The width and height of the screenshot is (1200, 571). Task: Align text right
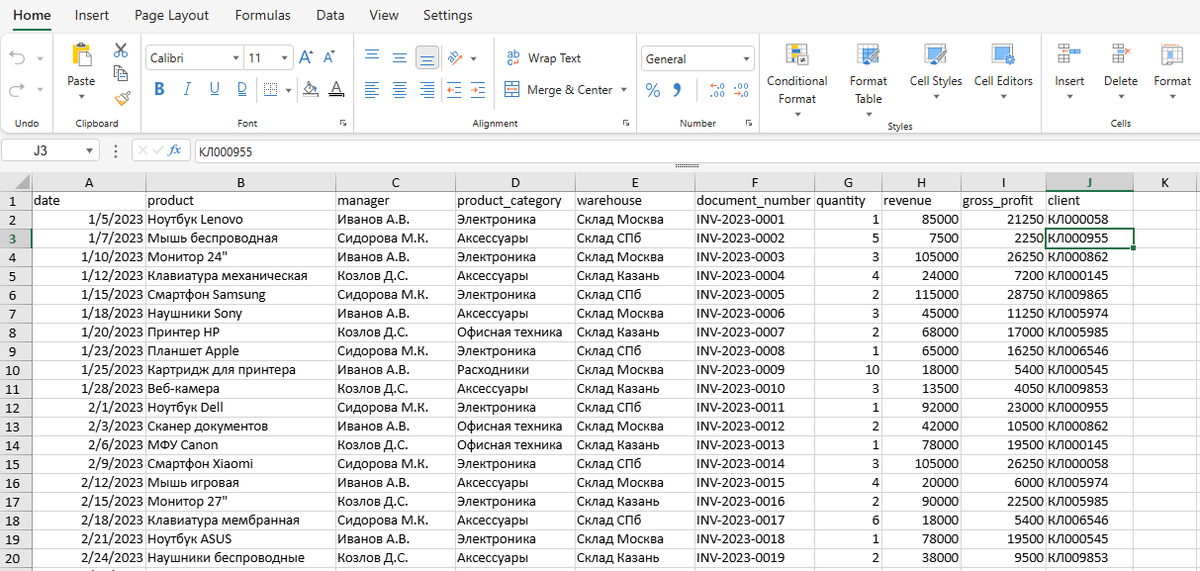427,90
